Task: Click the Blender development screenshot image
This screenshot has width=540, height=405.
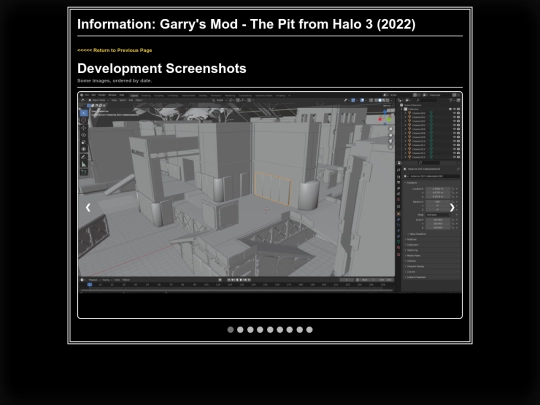Action: point(270,192)
